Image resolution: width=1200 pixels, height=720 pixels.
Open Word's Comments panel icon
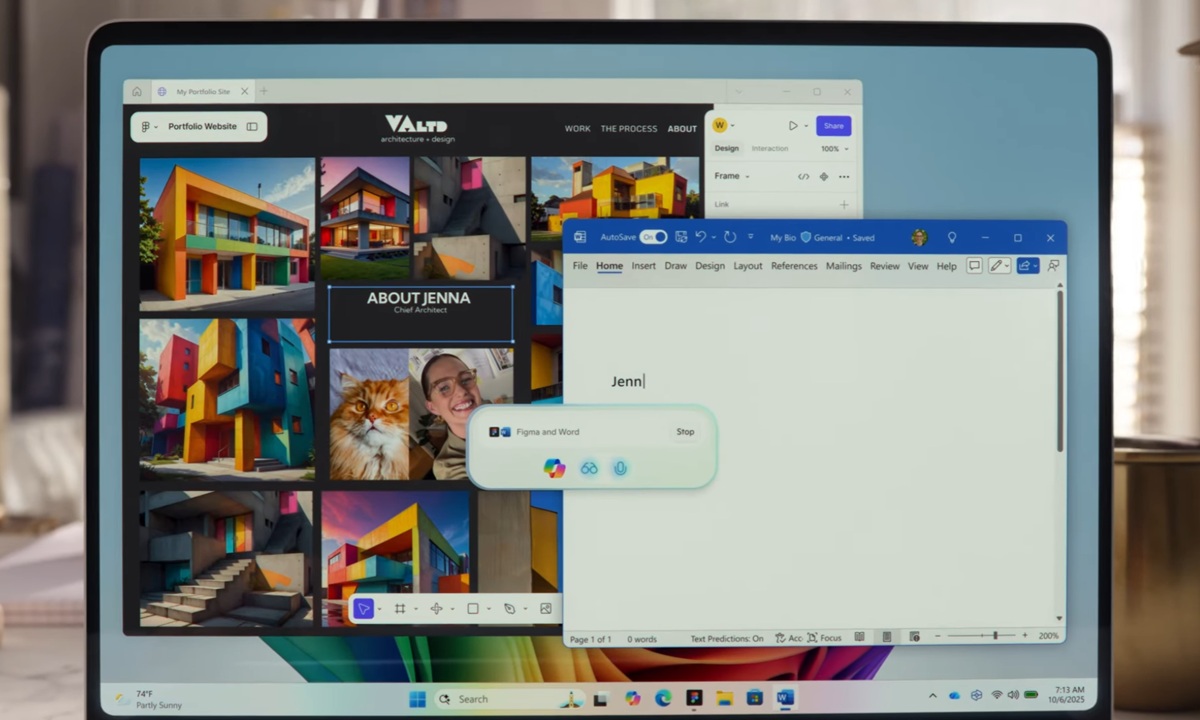point(974,265)
